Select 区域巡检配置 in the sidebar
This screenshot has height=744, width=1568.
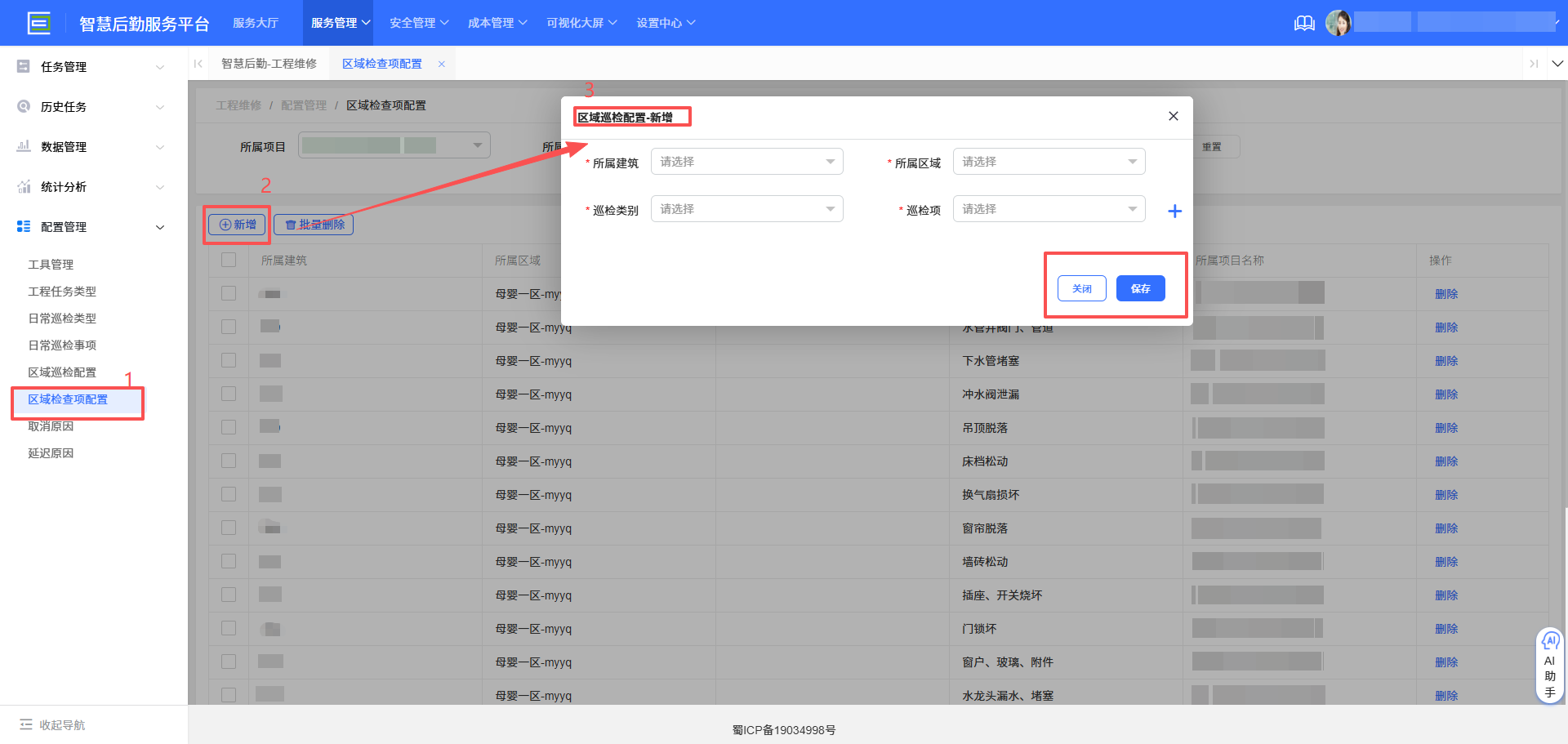(62, 372)
